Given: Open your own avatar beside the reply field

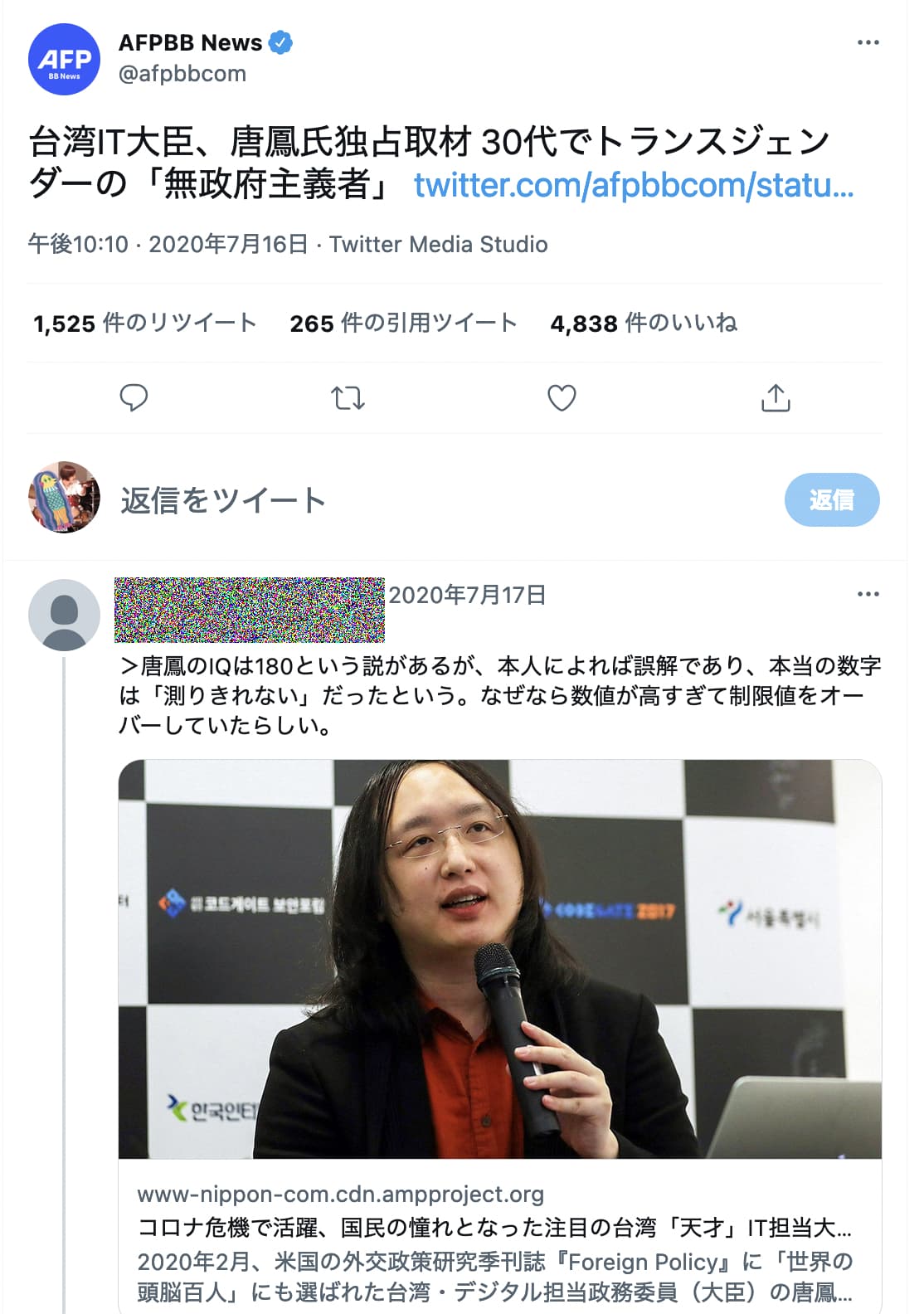Looking at the screenshot, I should pos(65,497).
